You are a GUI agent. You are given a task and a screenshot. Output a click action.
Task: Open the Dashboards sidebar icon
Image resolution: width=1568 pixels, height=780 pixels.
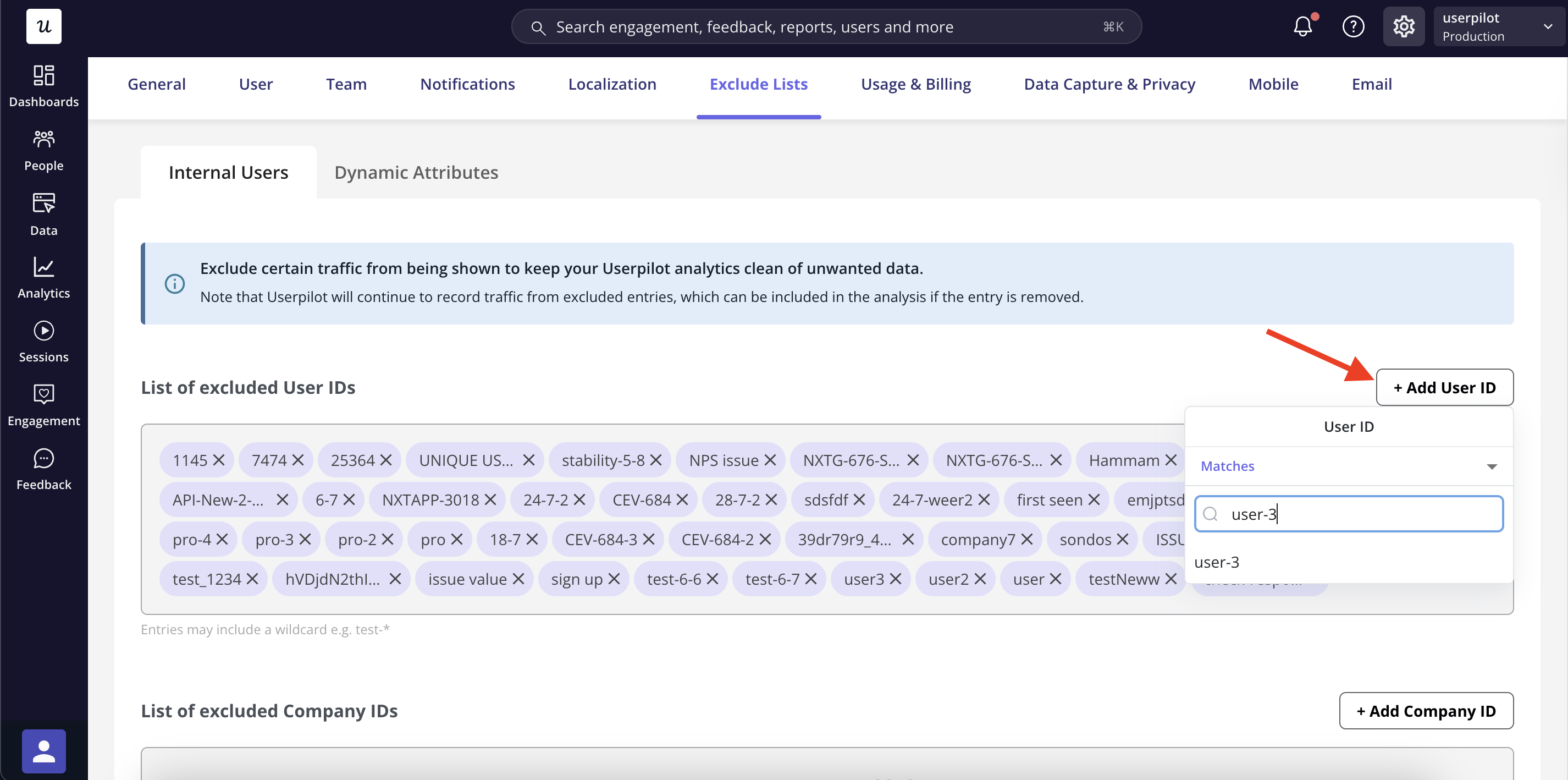point(43,86)
